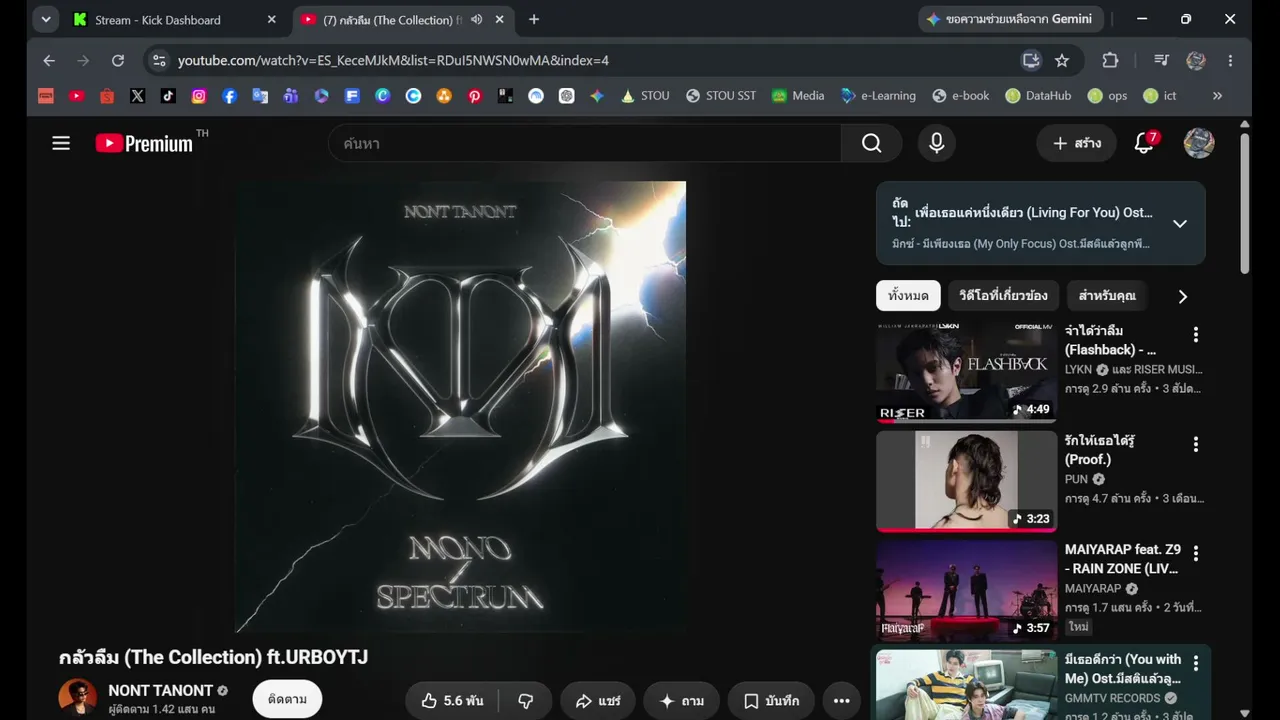Open the Microsoft Teams bookmark

(x=291, y=96)
